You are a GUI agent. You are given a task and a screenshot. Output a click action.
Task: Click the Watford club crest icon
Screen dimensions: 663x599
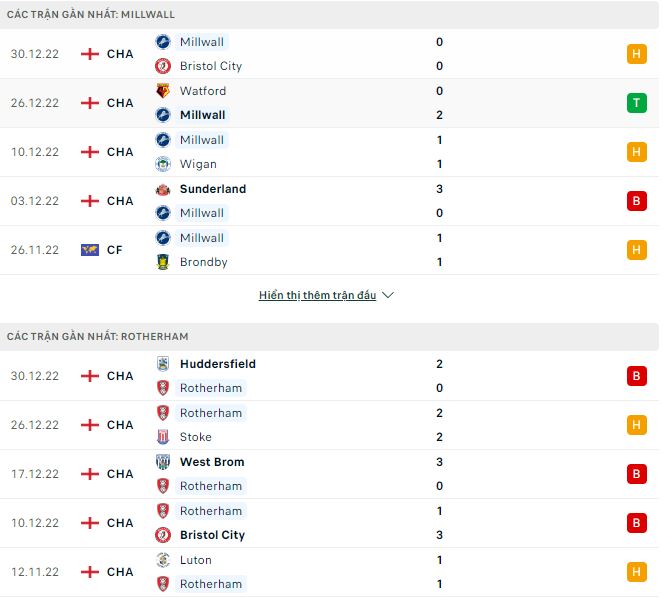[x=162, y=91]
